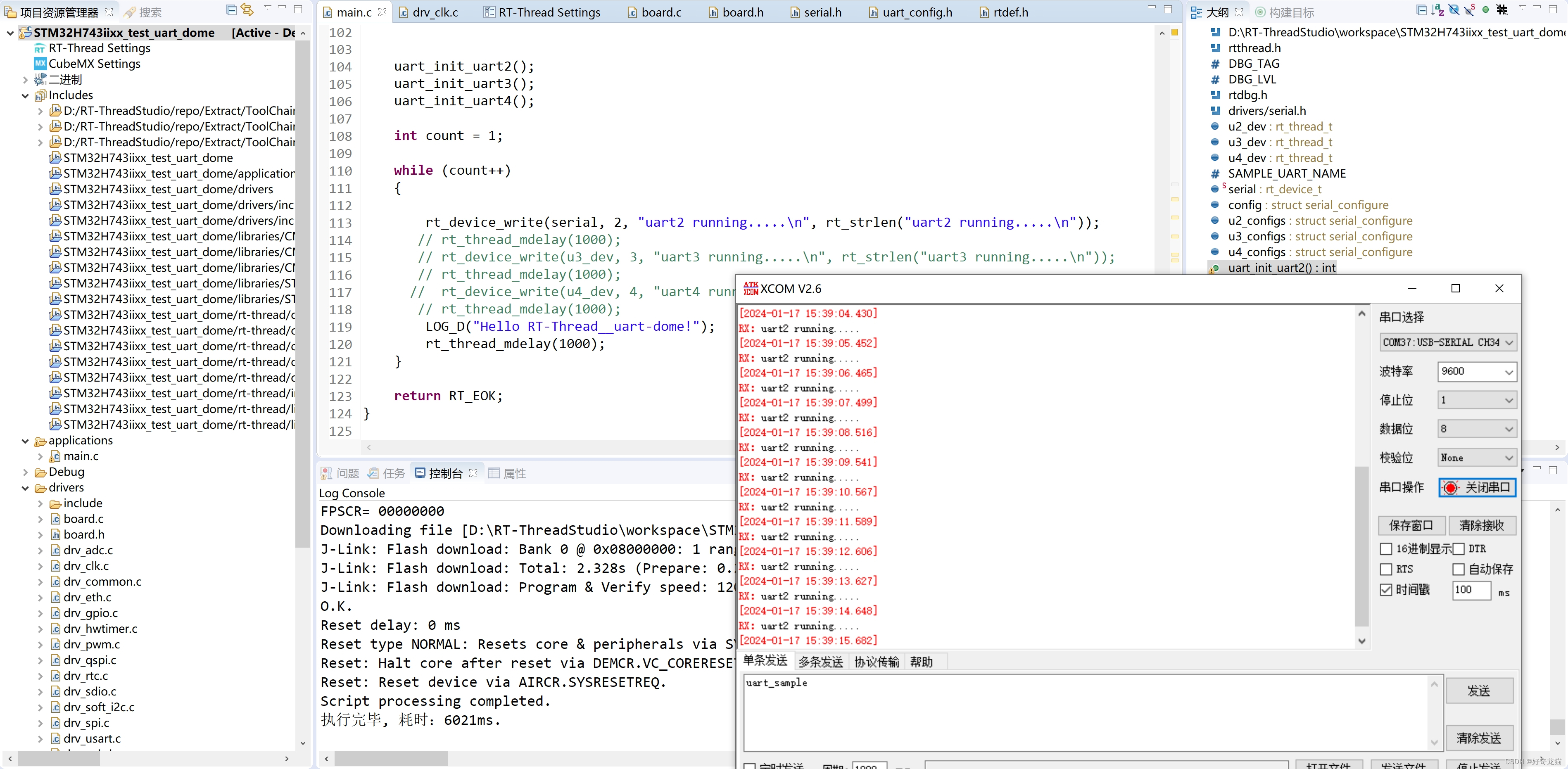Click the 清除接收 clear receive button
The width and height of the screenshot is (1568, 769).
(x=1481, y=525)
